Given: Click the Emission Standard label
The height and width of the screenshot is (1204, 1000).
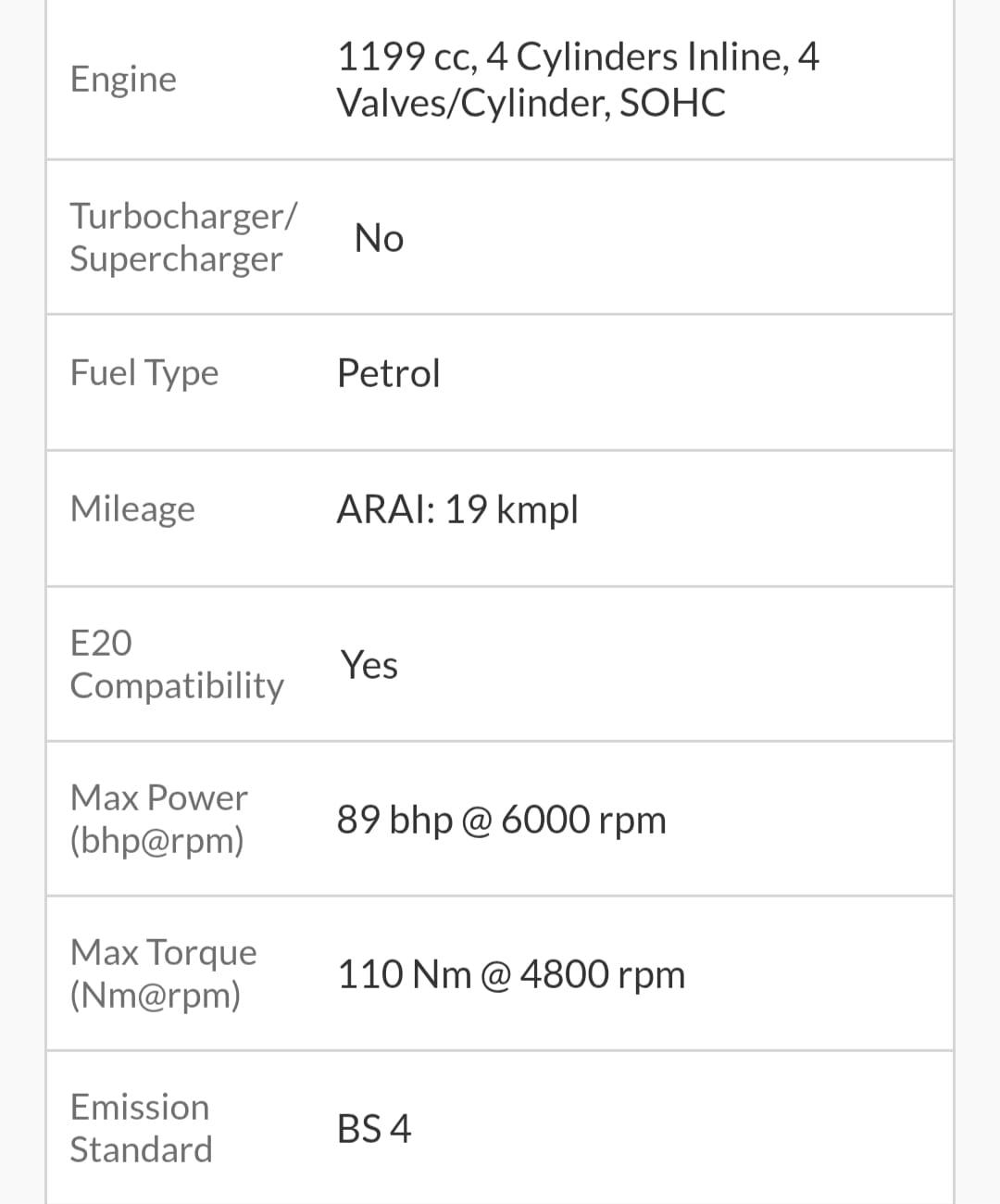Looking at the screenshot, I should point(141,1128).
